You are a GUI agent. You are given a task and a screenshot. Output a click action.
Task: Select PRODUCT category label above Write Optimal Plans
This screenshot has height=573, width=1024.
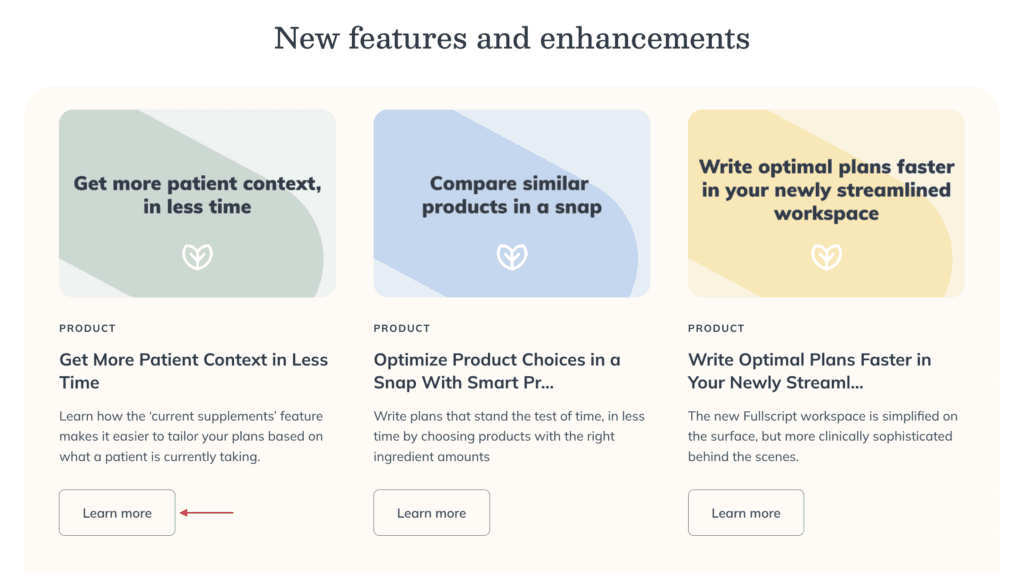click(716, 328)
